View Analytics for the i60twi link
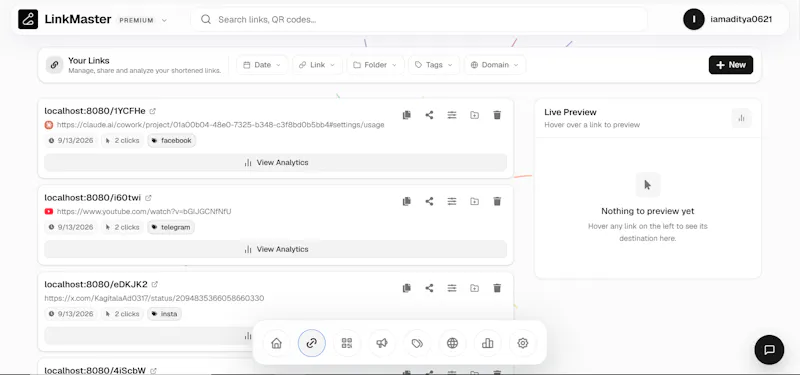The image size is (800, 375). pyautogui.click(x=276, y=249)
